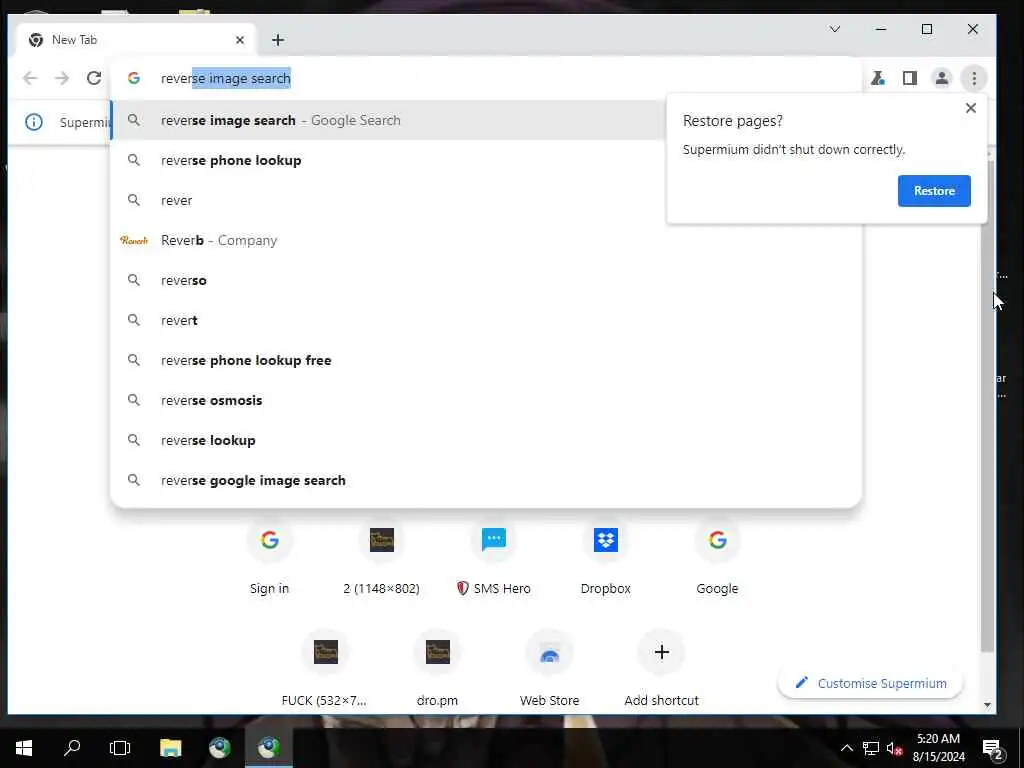This screenshot has height=768, width=1024.
Task: Reload the page with refresh icon
Action: click(93, 78)
